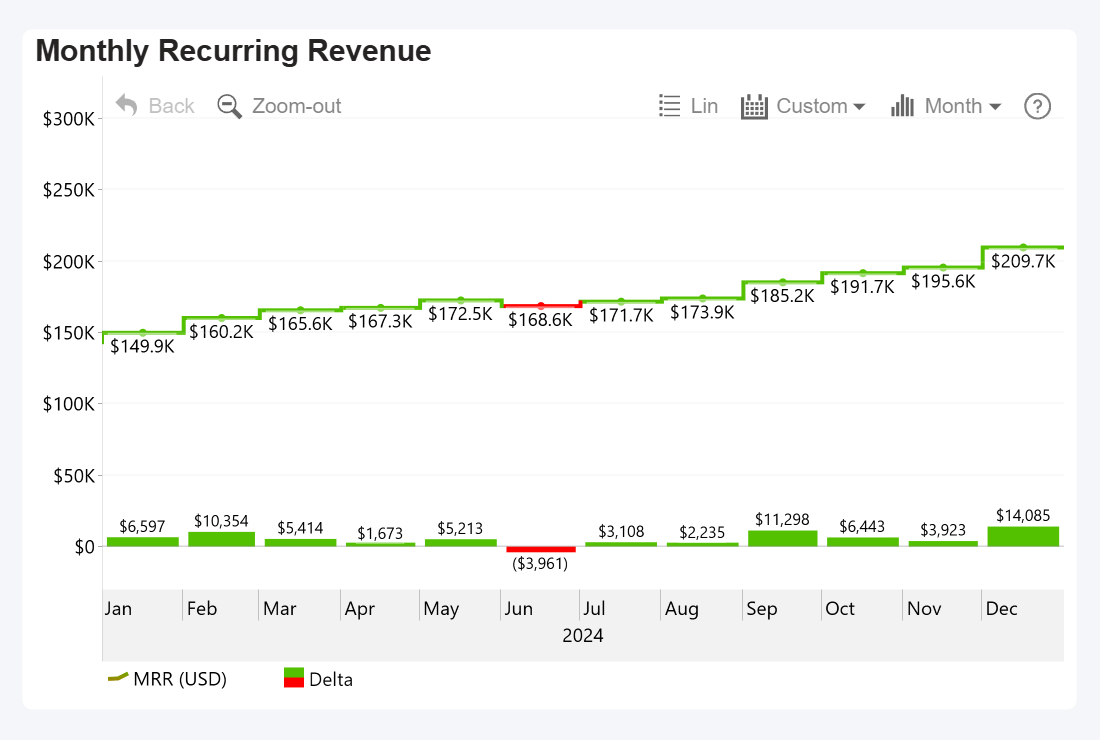Click the $10,354 February delta bar

(x=222, y=539)
